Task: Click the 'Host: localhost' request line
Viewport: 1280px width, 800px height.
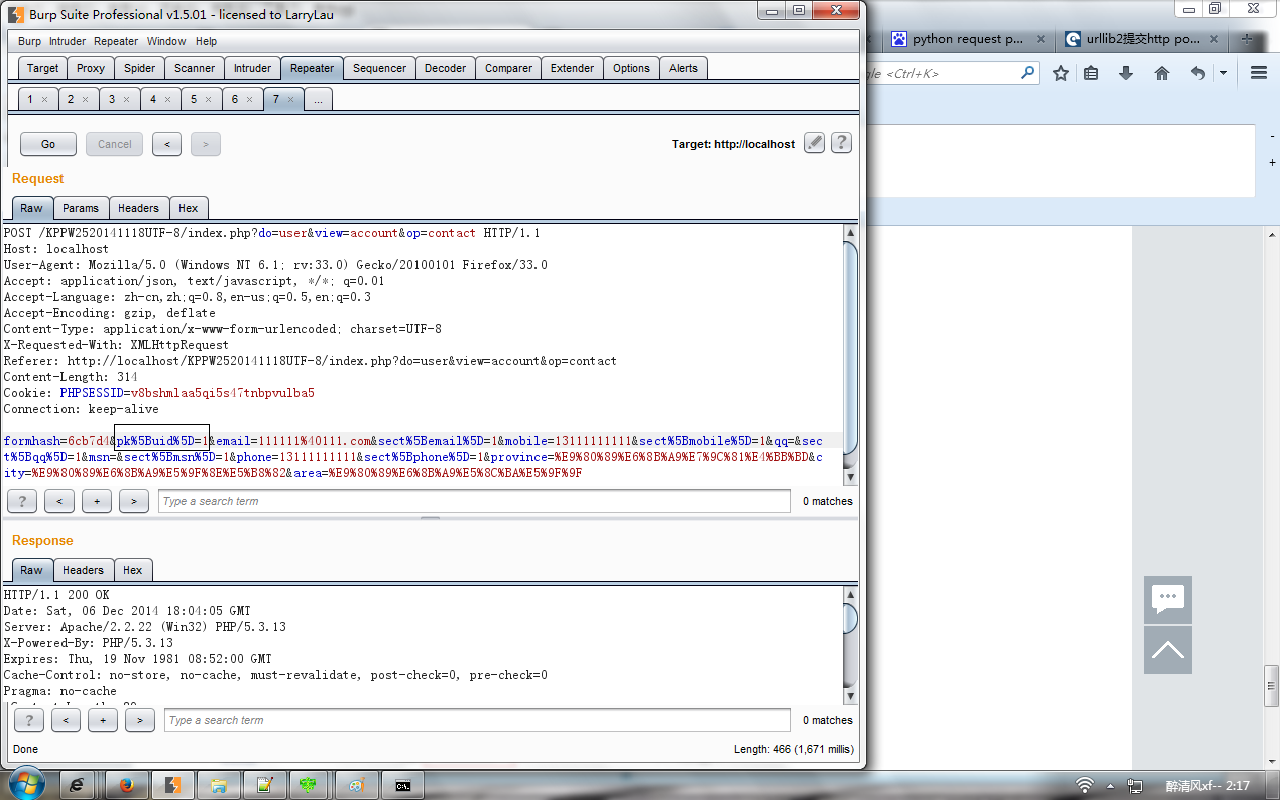Action: coord(56,249)
